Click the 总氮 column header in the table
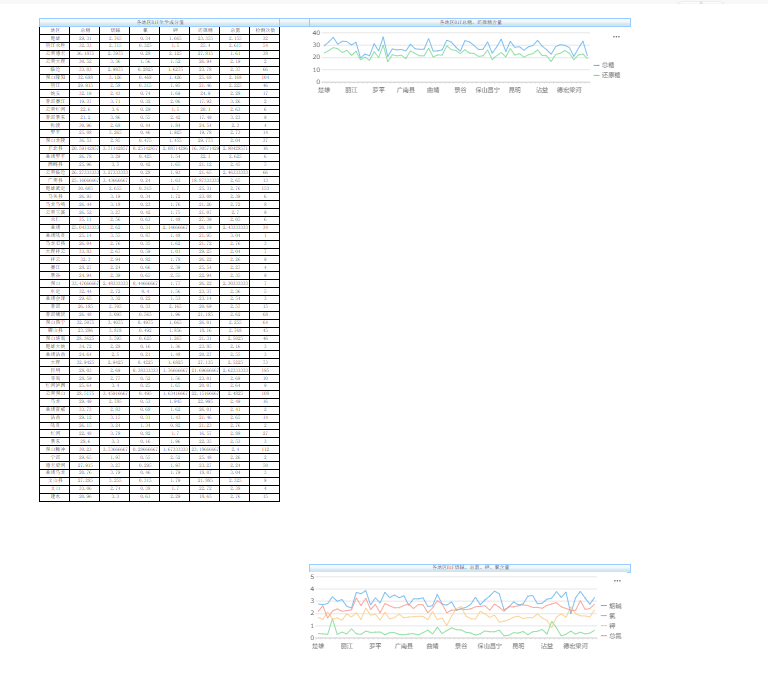 click(x=235, y=30)
